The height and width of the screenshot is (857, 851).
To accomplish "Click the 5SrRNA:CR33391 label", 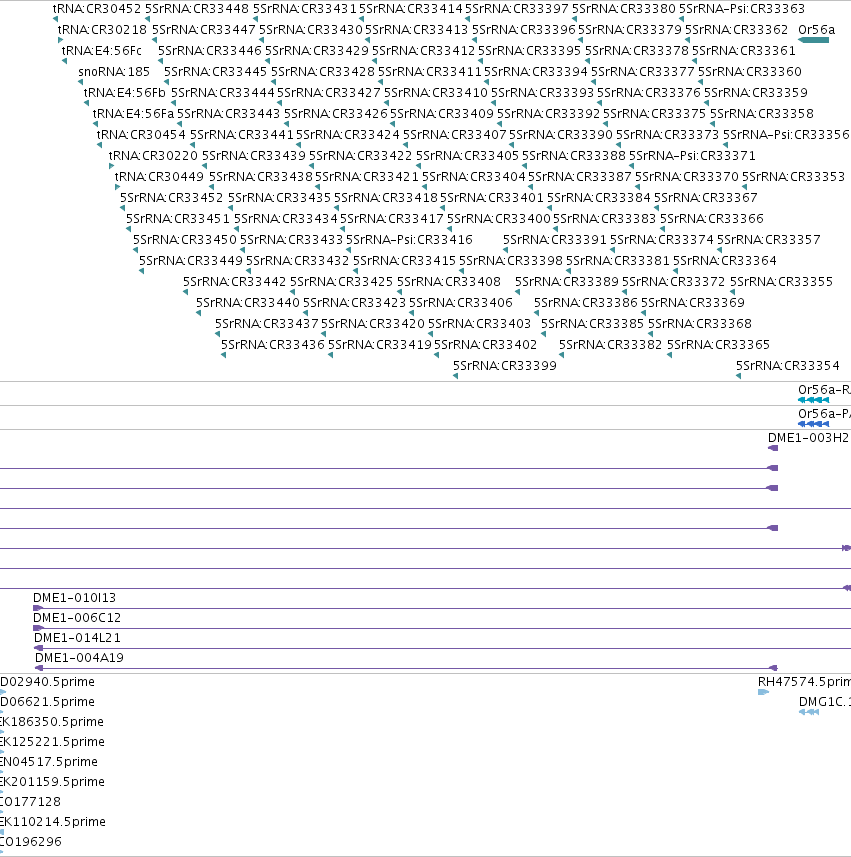I will coord(555,240).
